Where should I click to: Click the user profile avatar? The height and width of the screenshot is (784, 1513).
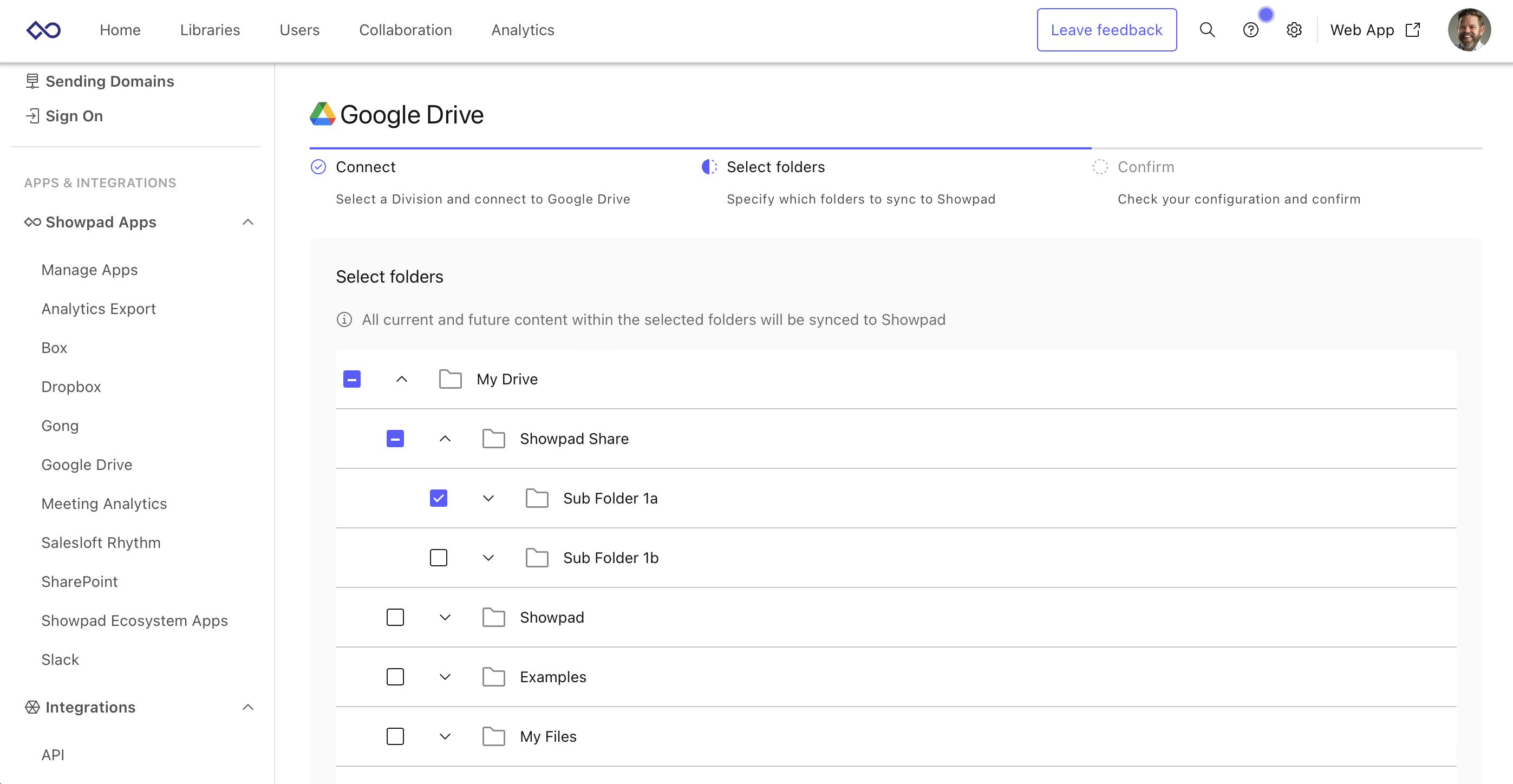click(x=1469, y=30)
